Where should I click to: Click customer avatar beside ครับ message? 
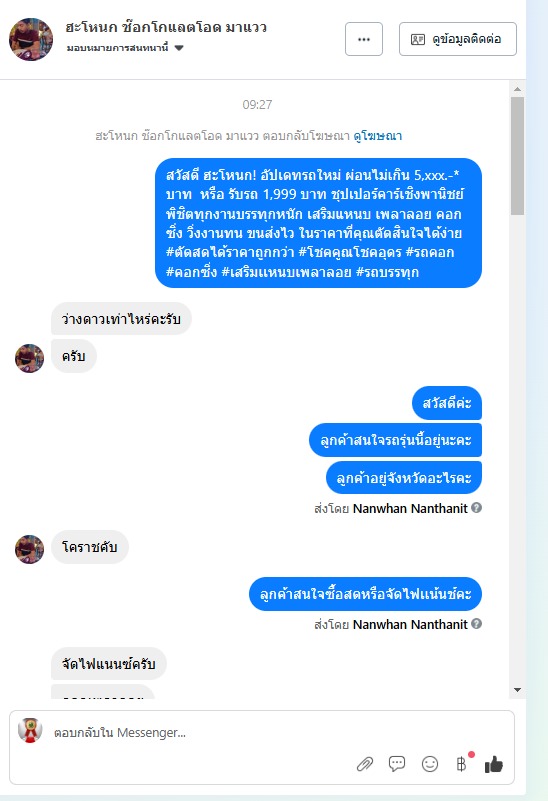[x=30, y=358]
